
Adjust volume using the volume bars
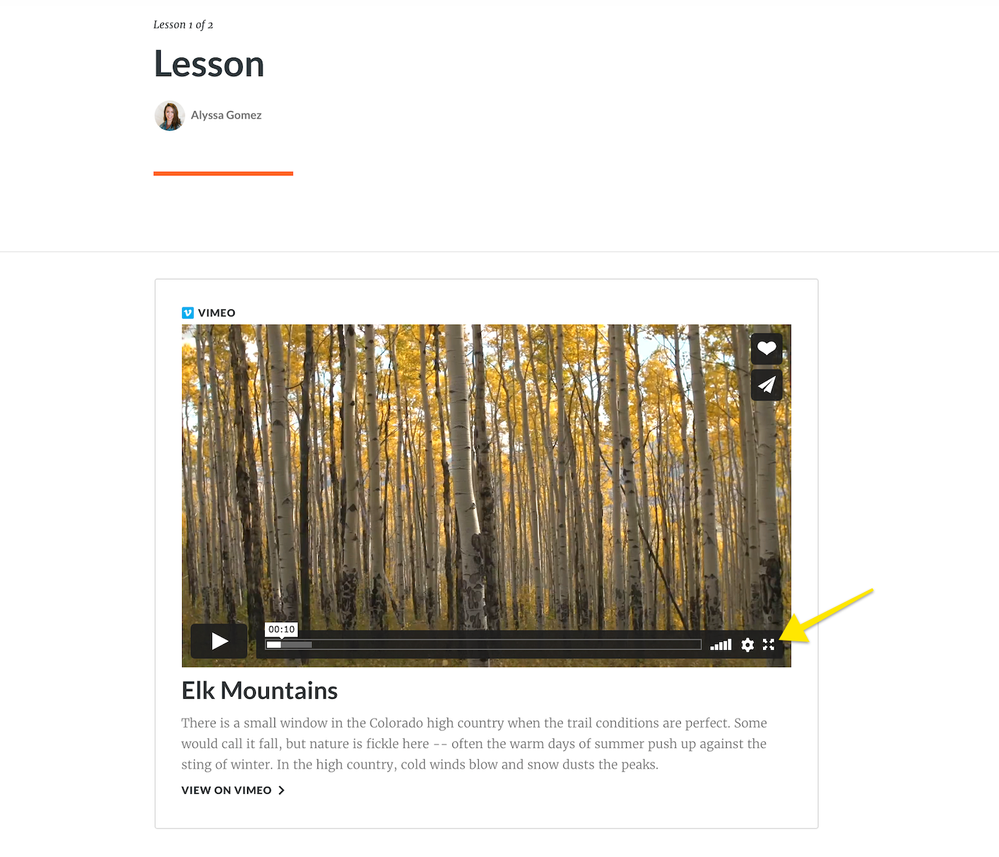[721, 645]
